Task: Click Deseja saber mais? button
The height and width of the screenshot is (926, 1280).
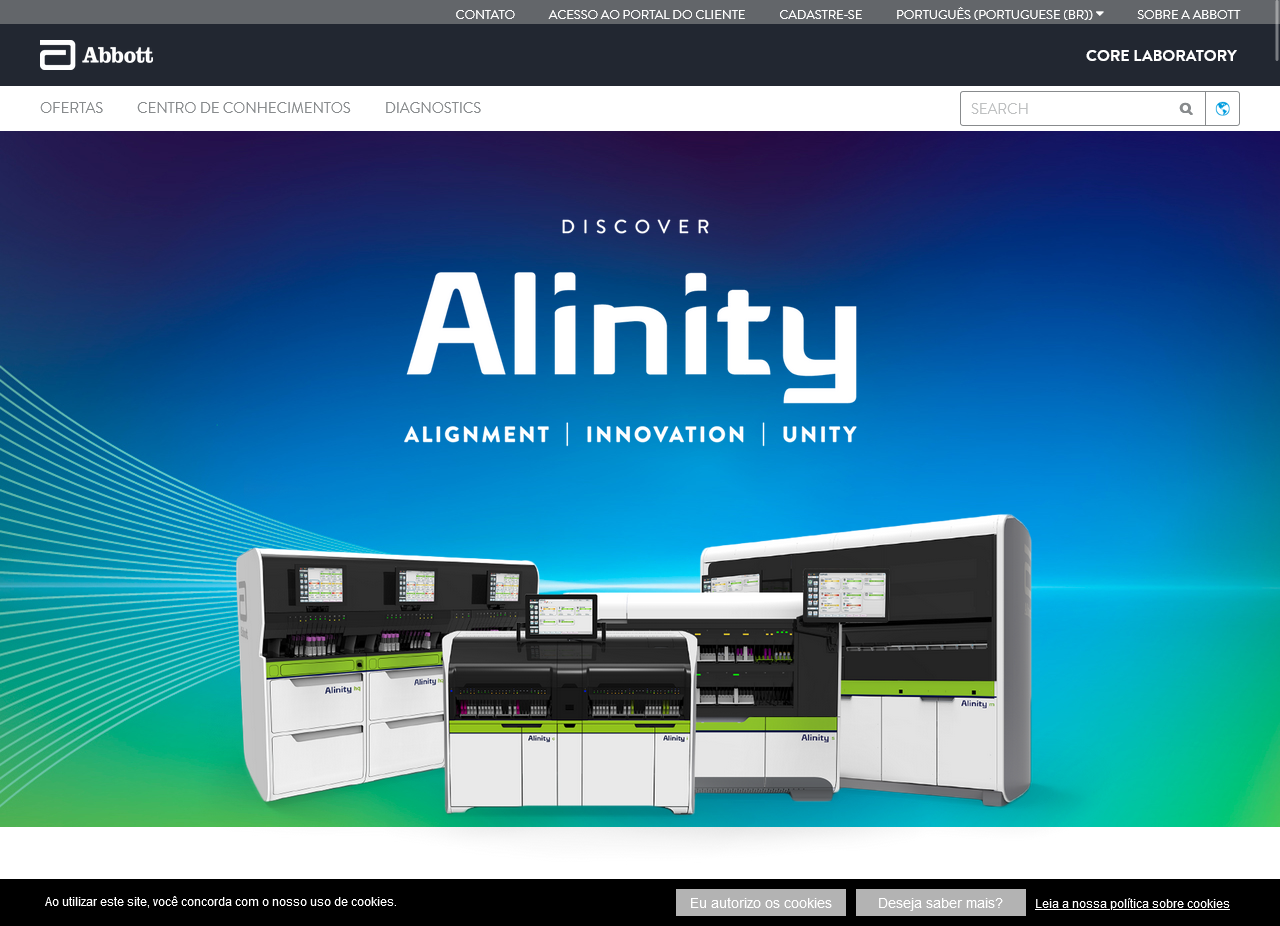Action: (x=940, y=902)
